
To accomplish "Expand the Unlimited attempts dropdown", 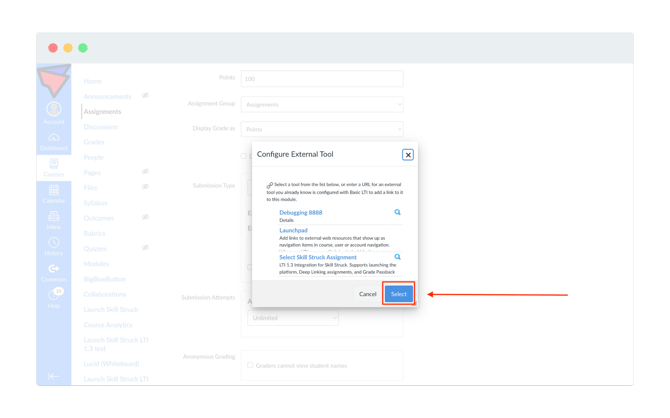I will pyautogui.click(x=293, y=318).
